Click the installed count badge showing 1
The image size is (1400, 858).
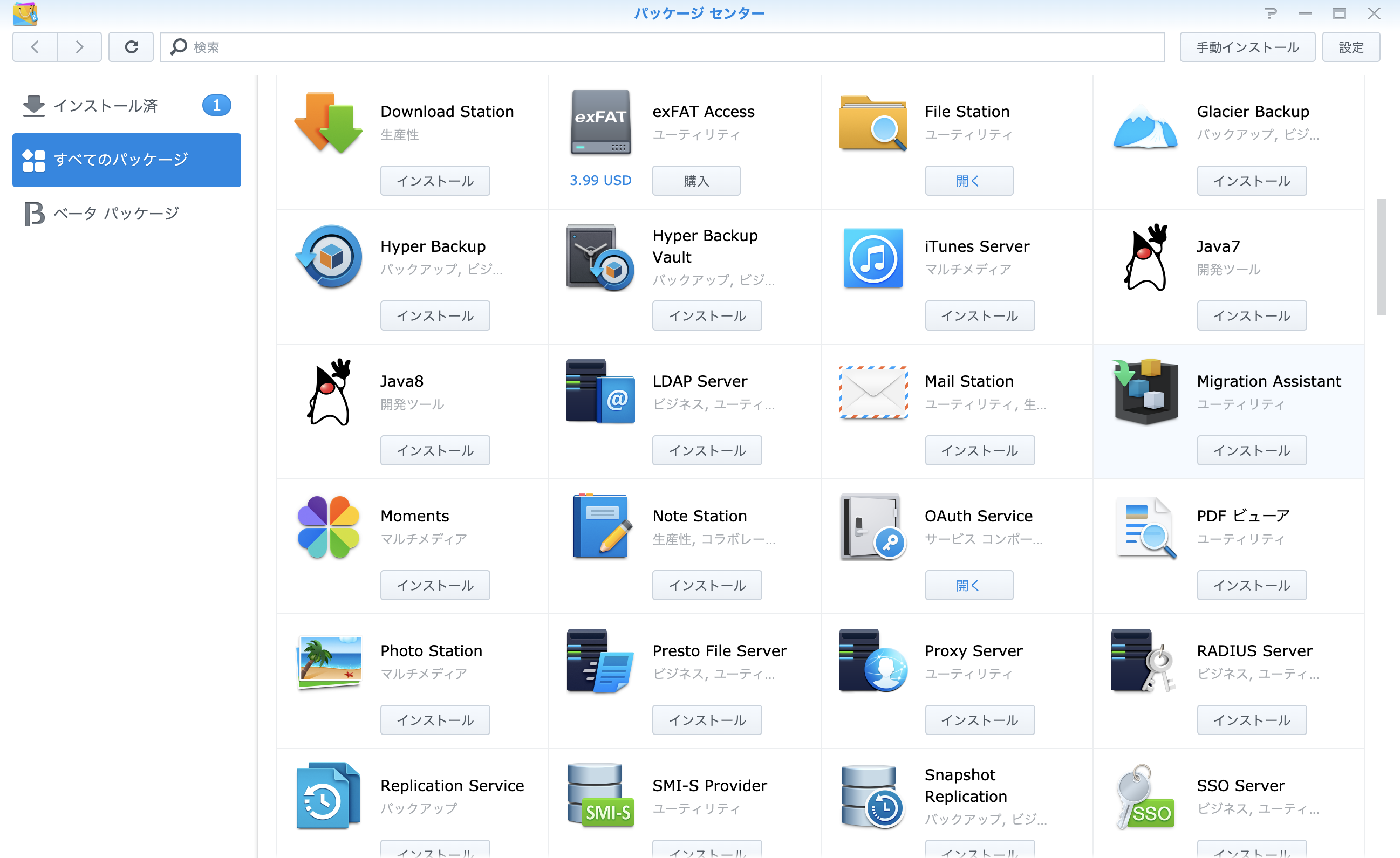click(x=216, y=105)
